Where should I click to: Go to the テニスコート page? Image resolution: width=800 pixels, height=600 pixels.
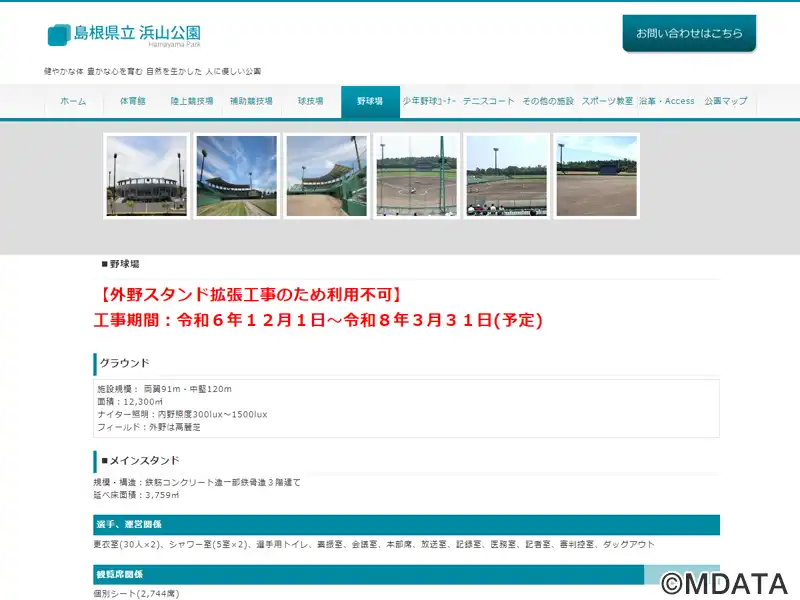point(488,101)
